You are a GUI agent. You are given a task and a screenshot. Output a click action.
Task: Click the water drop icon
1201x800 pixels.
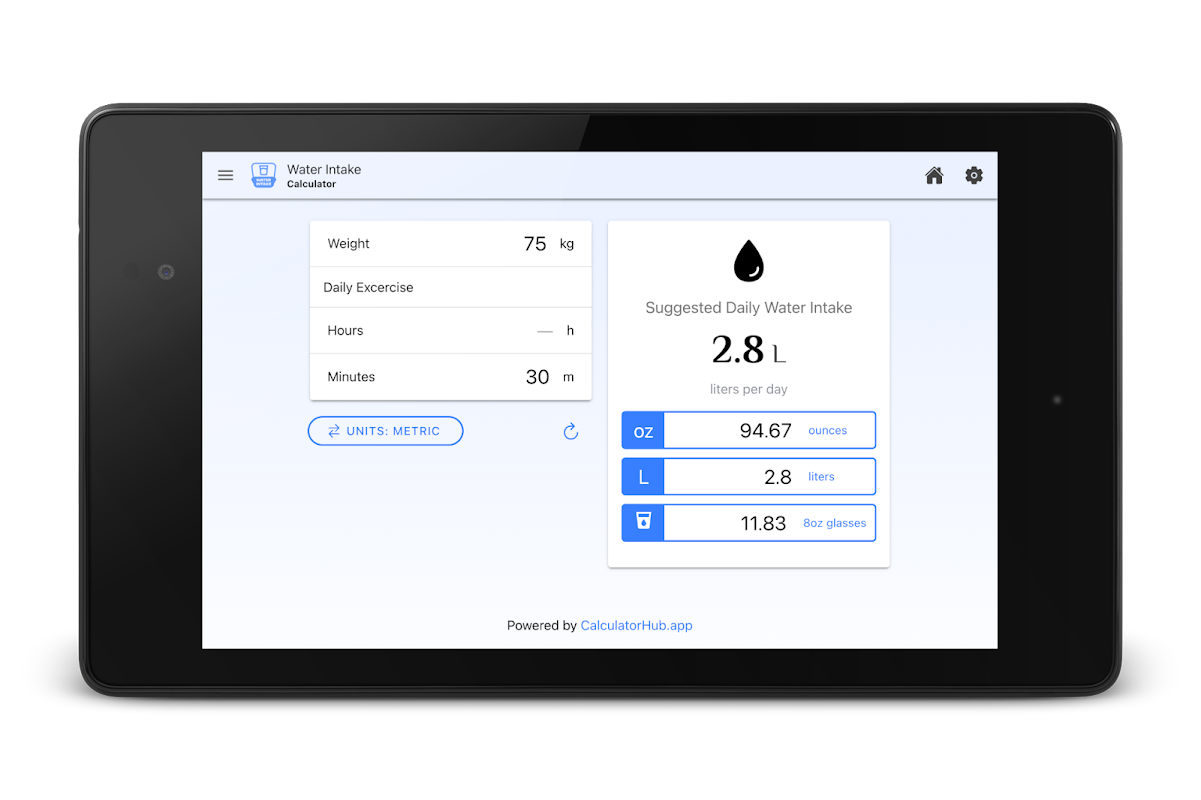point(749,261)
